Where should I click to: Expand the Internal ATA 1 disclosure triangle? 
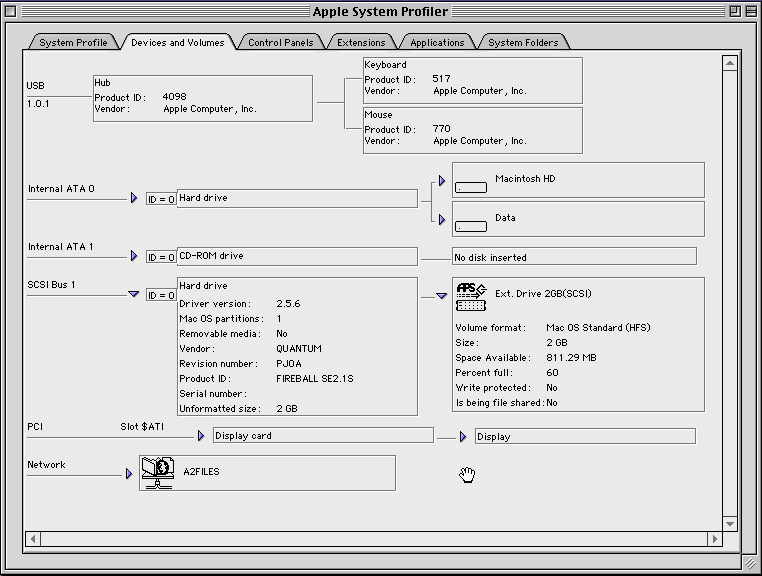(x=134, y=256)
